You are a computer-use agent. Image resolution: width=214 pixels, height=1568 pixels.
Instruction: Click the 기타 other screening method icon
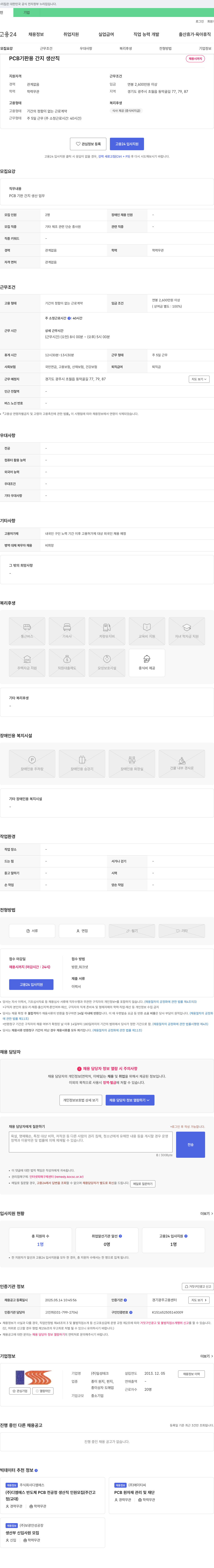(182, 931)
